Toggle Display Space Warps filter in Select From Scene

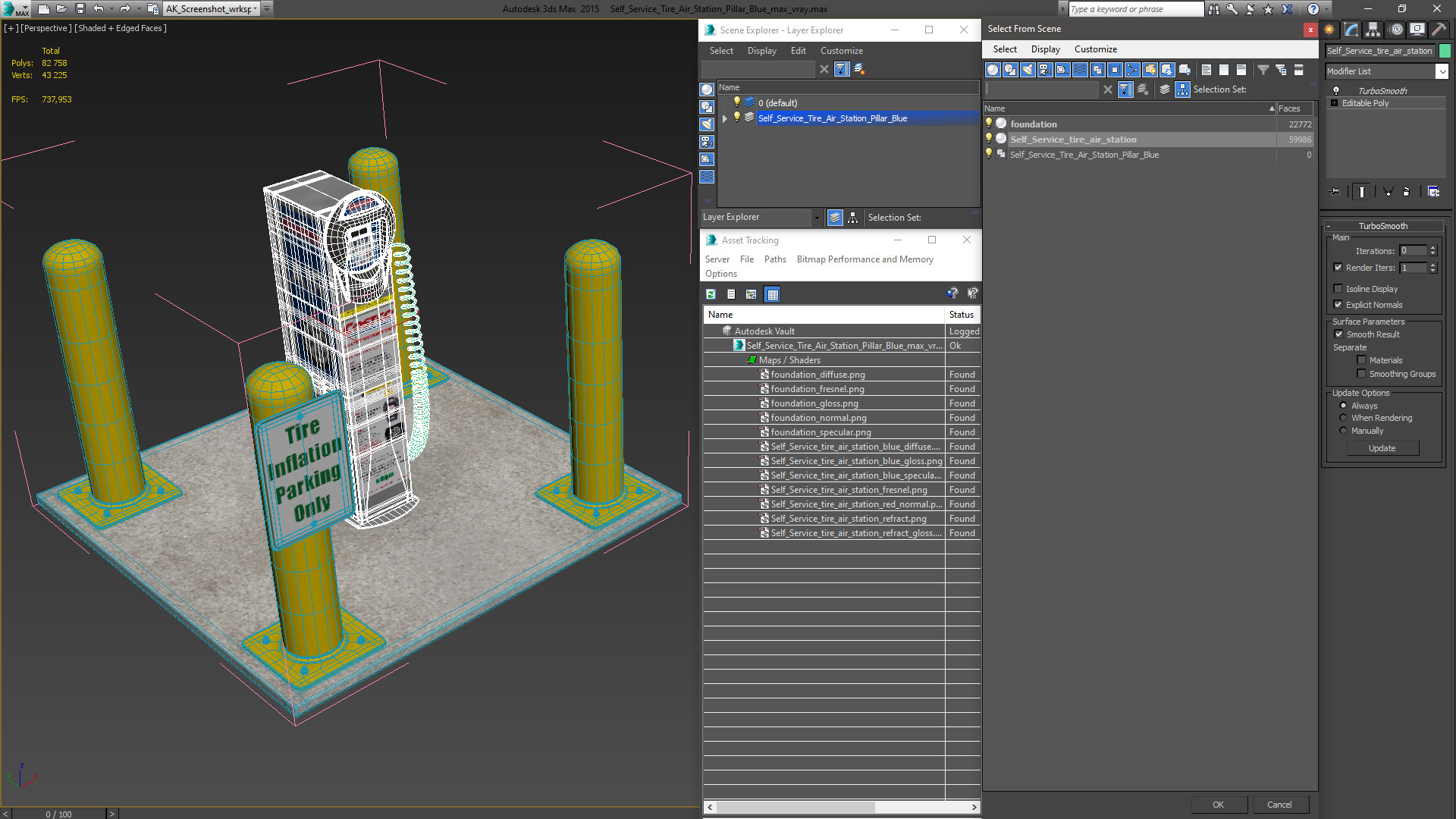[1080, 70]
